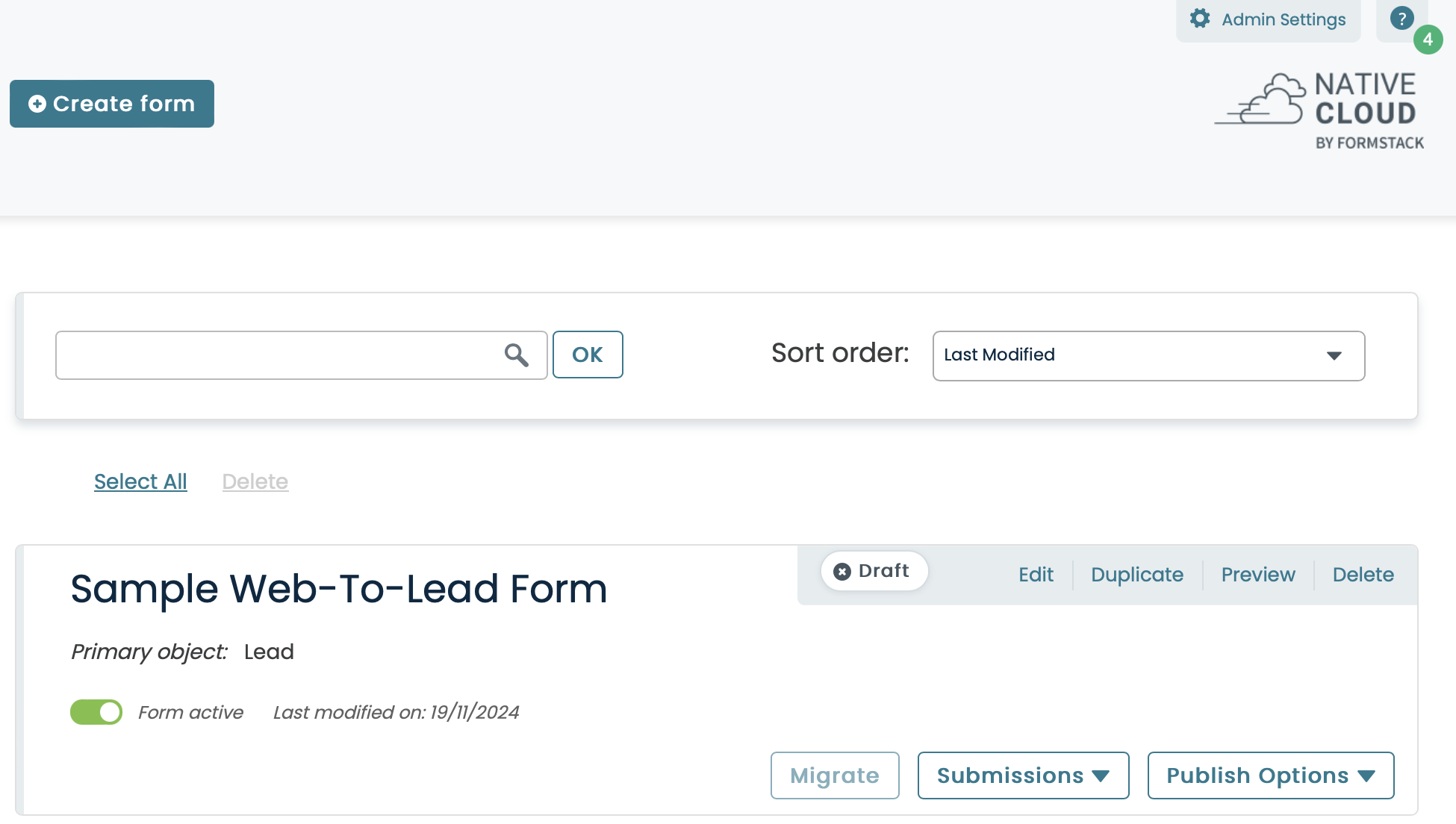Toggle the Draft status pill

pyautogui.click(x=874, y=571)
